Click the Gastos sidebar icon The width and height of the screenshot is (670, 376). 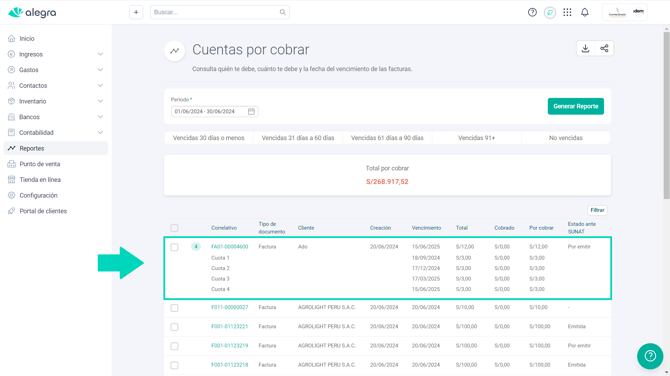[x=12, y=70]
